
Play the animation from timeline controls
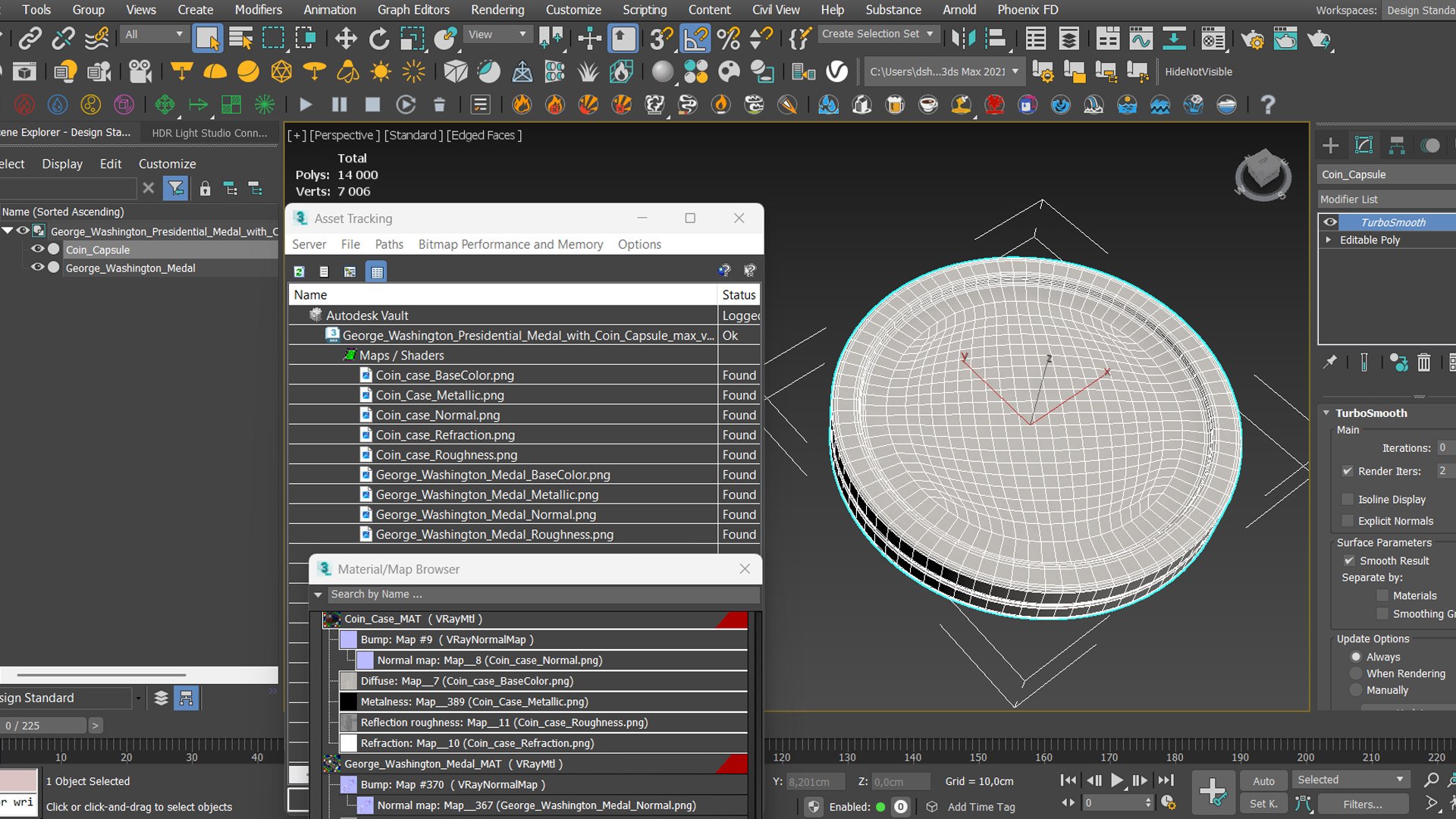coord(1117,780)
